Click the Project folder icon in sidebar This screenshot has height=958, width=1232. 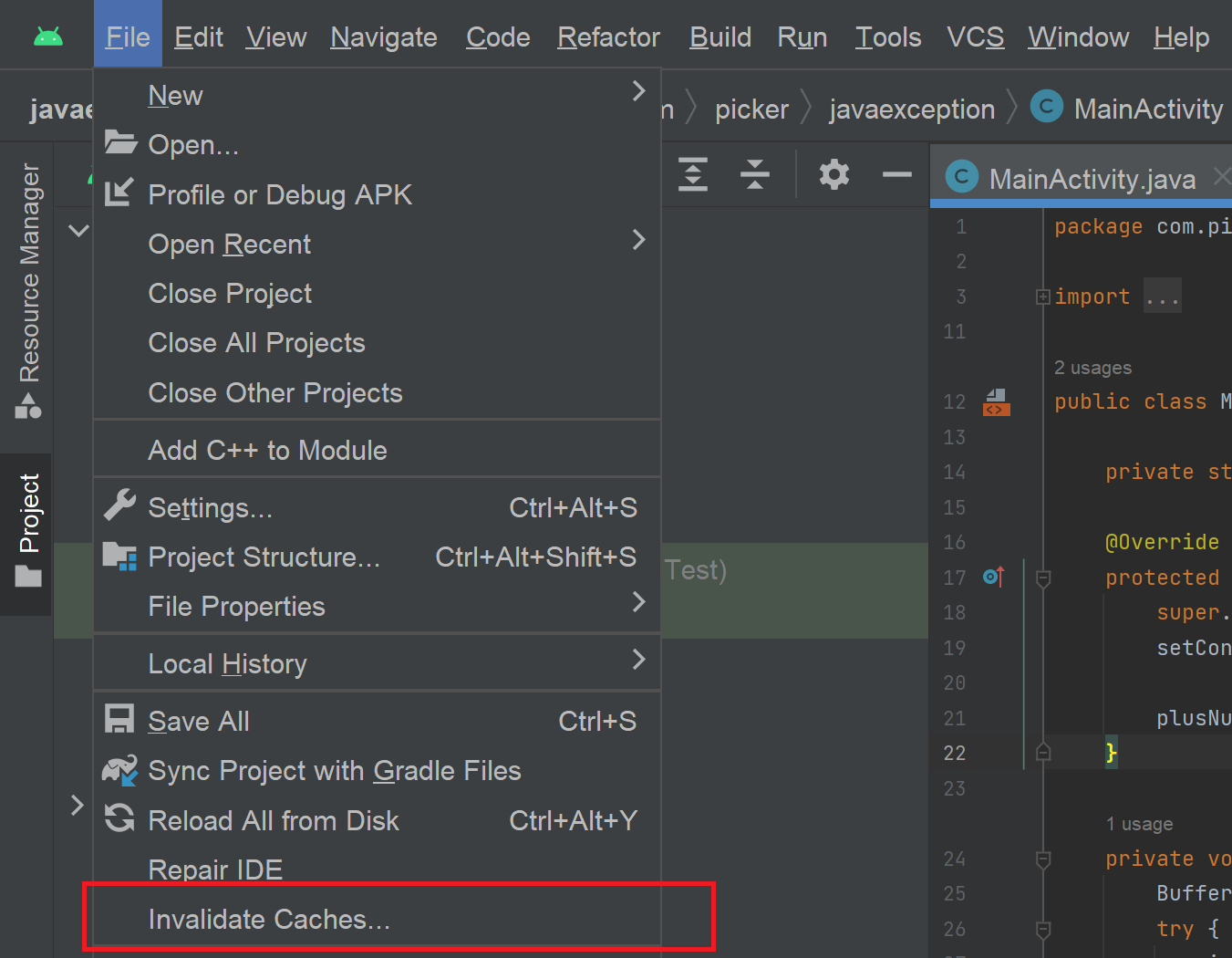[x=28, y=577]
